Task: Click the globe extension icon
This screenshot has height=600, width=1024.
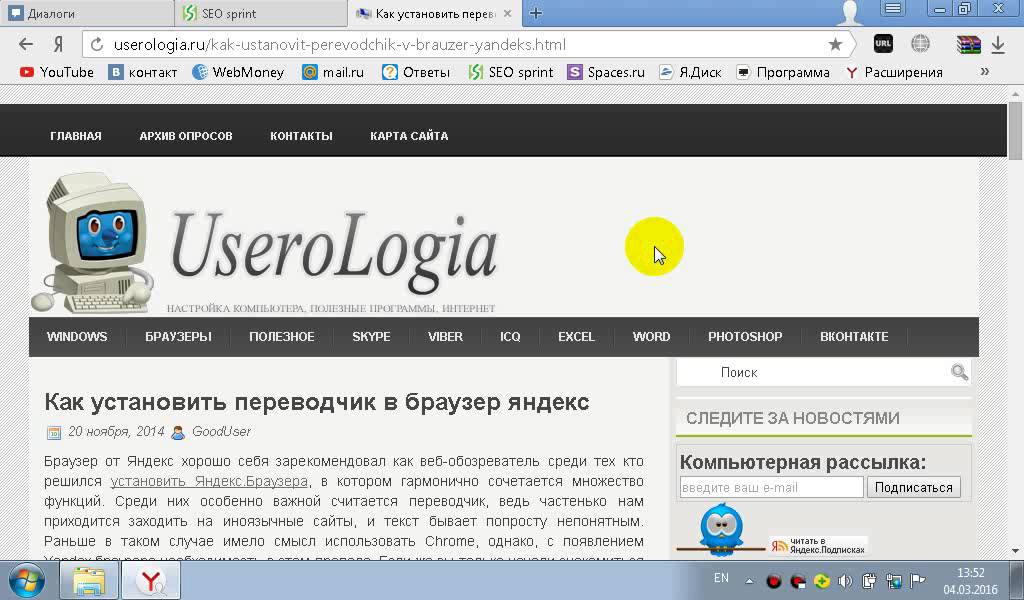Action: (x=920, y=44)
